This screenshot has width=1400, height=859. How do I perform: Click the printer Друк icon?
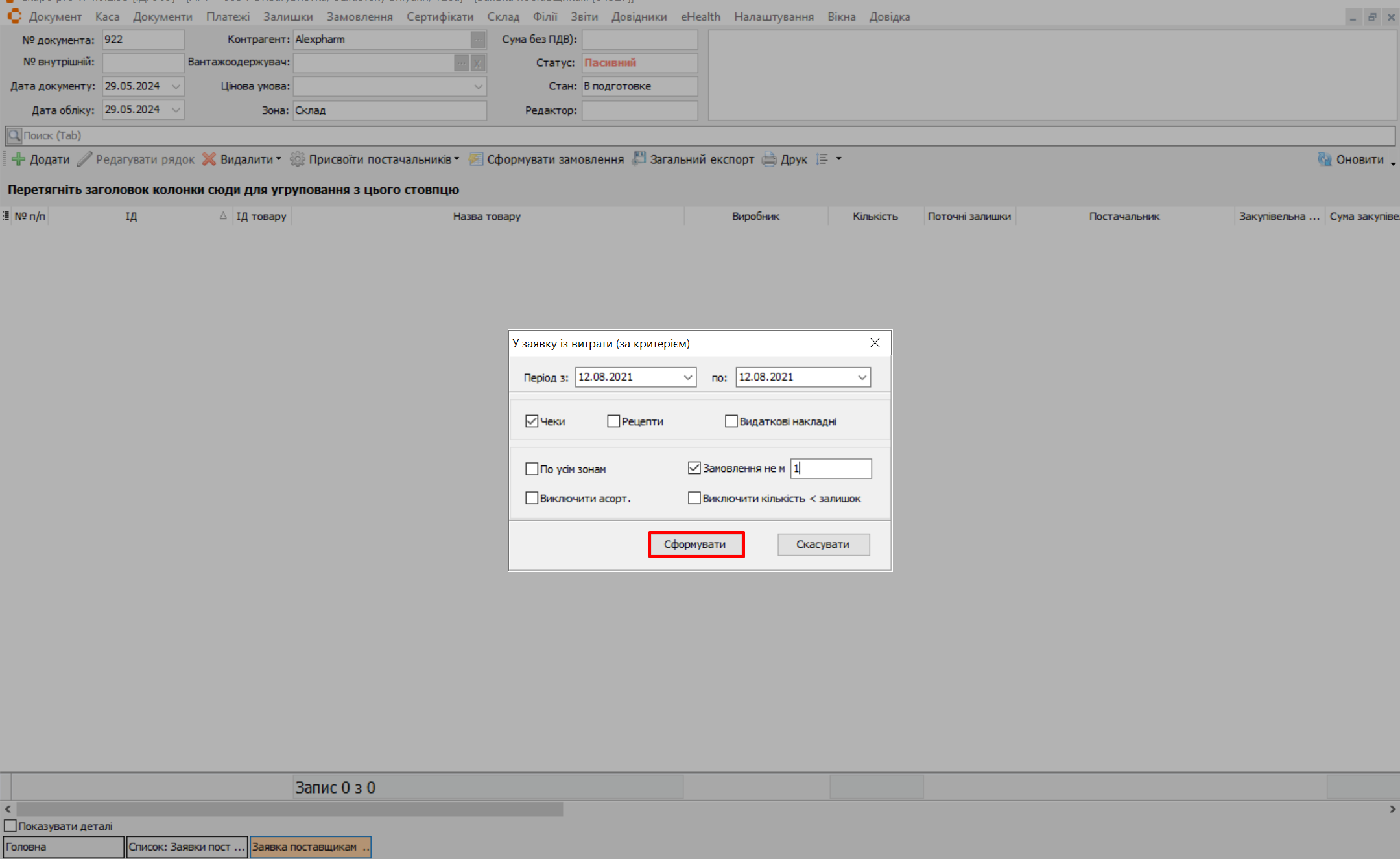(769, 159)
